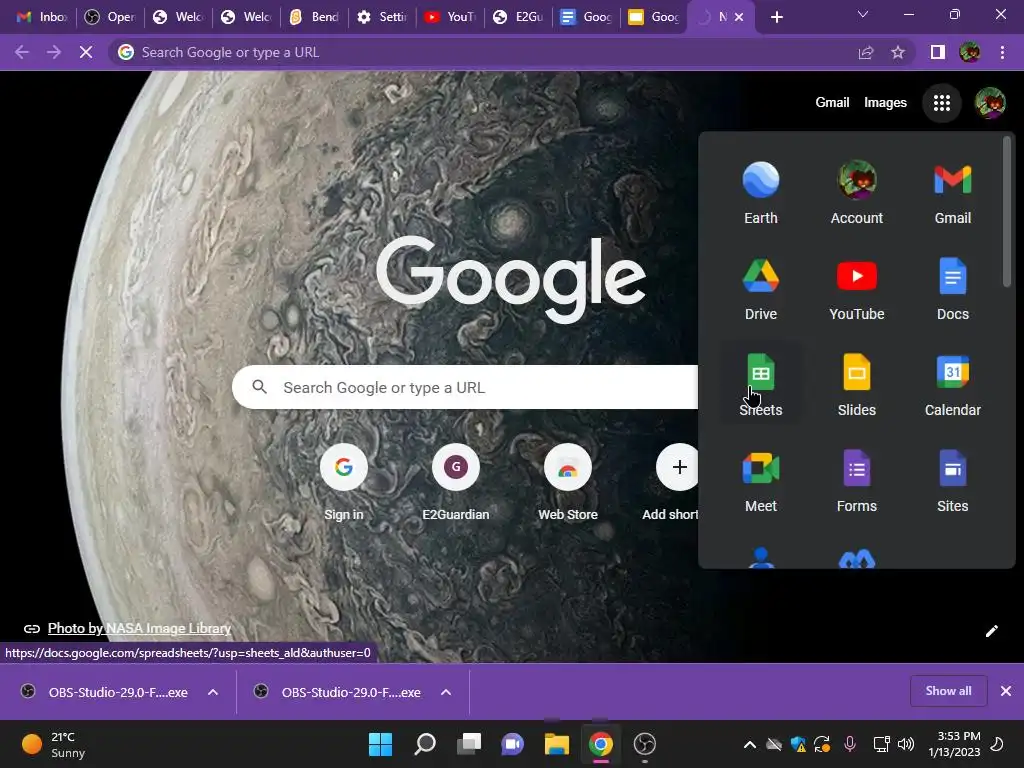Customize this page pencil icon
This screenshot has height=768, width=1024.
[x=991, y=631]
